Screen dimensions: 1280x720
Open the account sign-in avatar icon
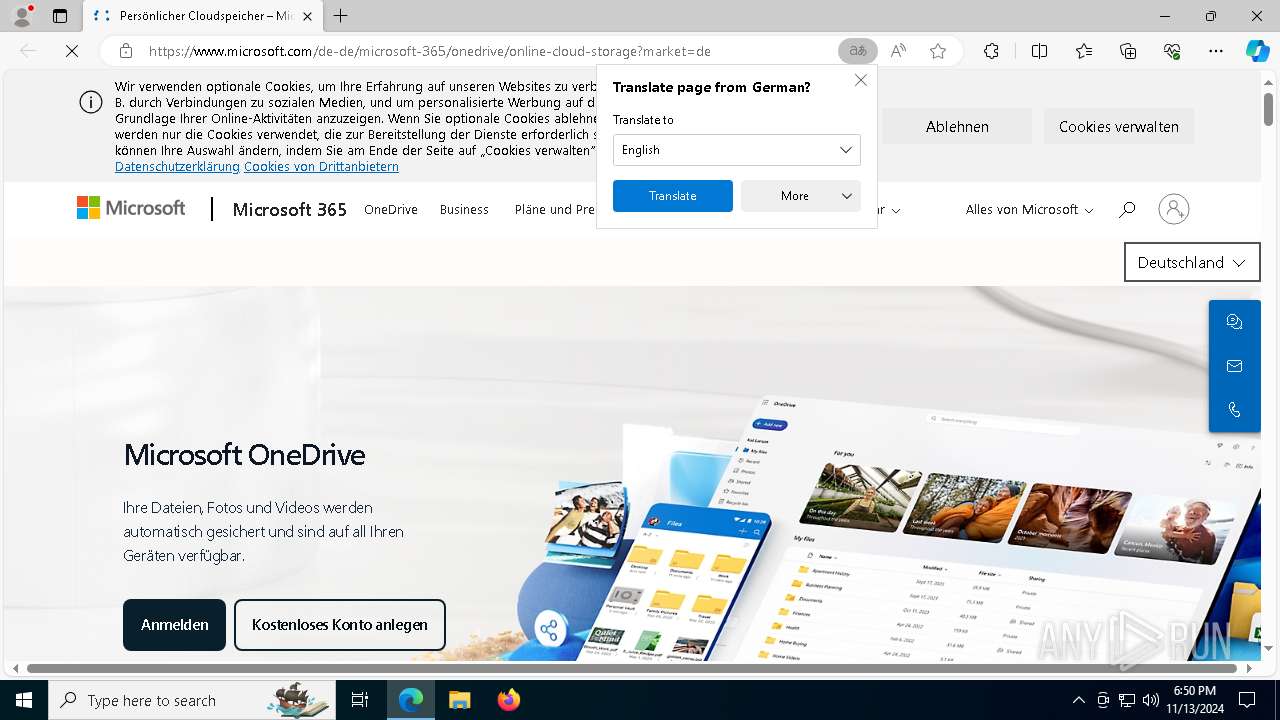[1174, 209]
